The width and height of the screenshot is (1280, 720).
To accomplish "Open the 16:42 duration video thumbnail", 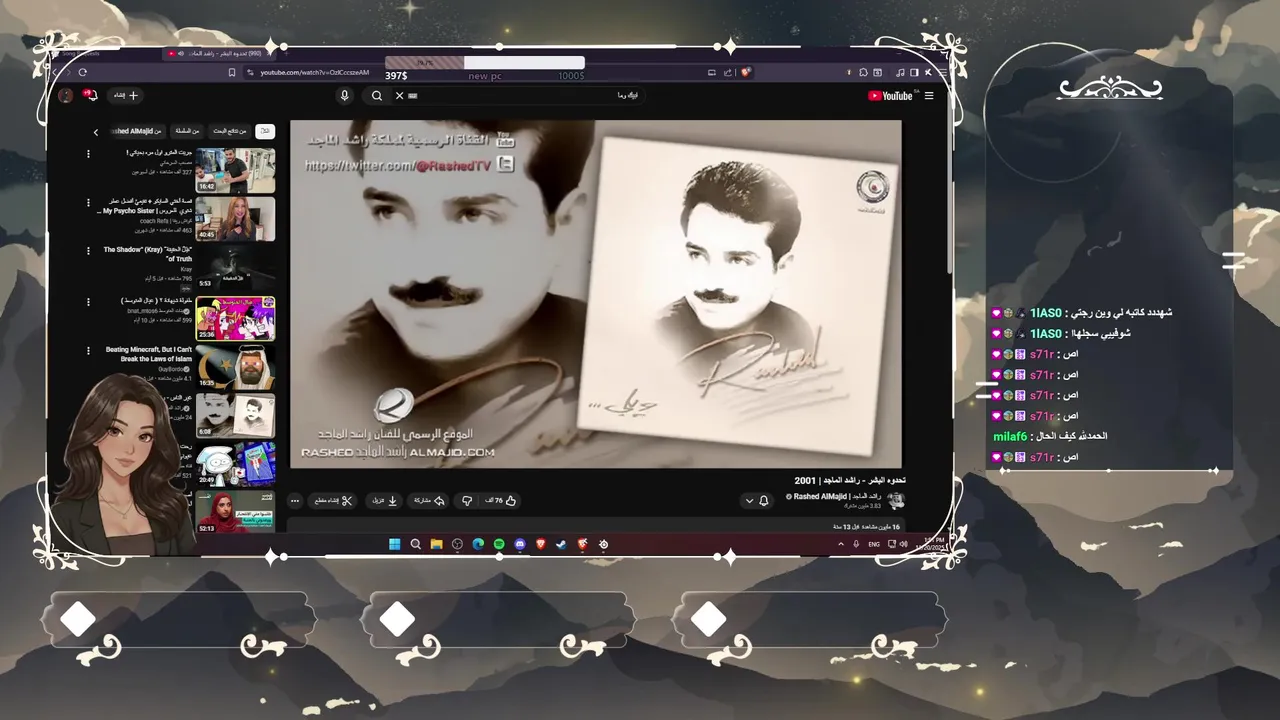I will pyautogui.click(x=235, y=170).
